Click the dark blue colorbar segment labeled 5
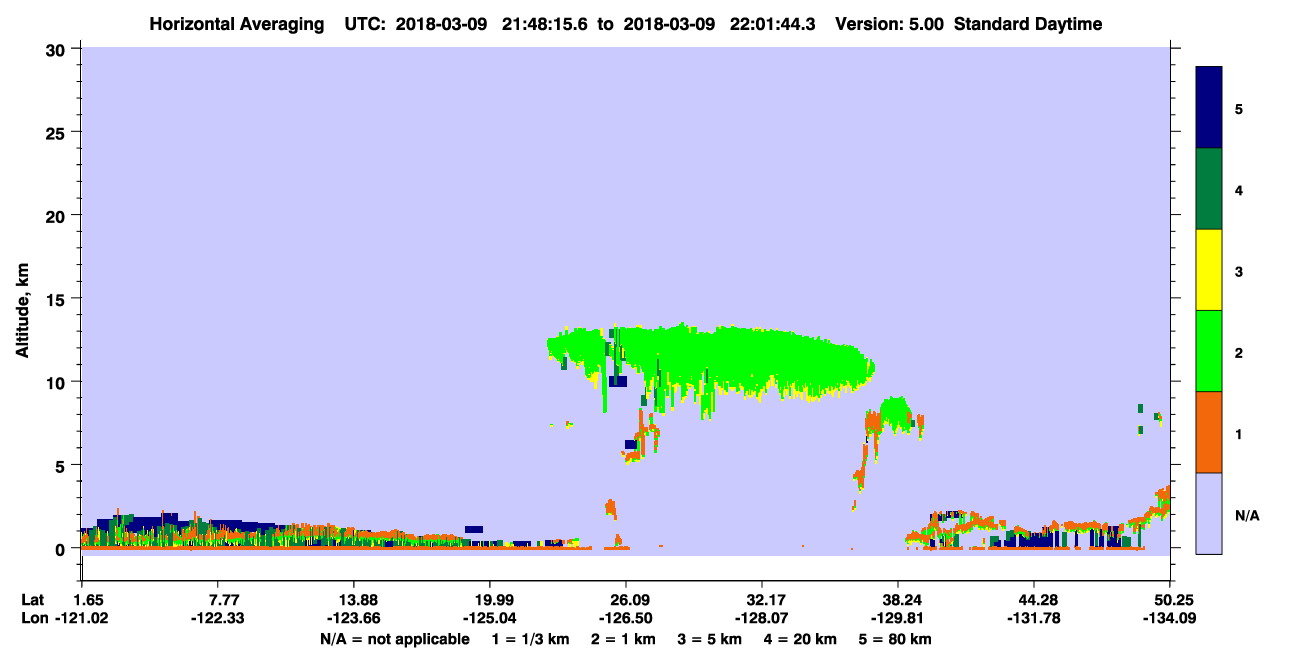 tap(1209, 108)
